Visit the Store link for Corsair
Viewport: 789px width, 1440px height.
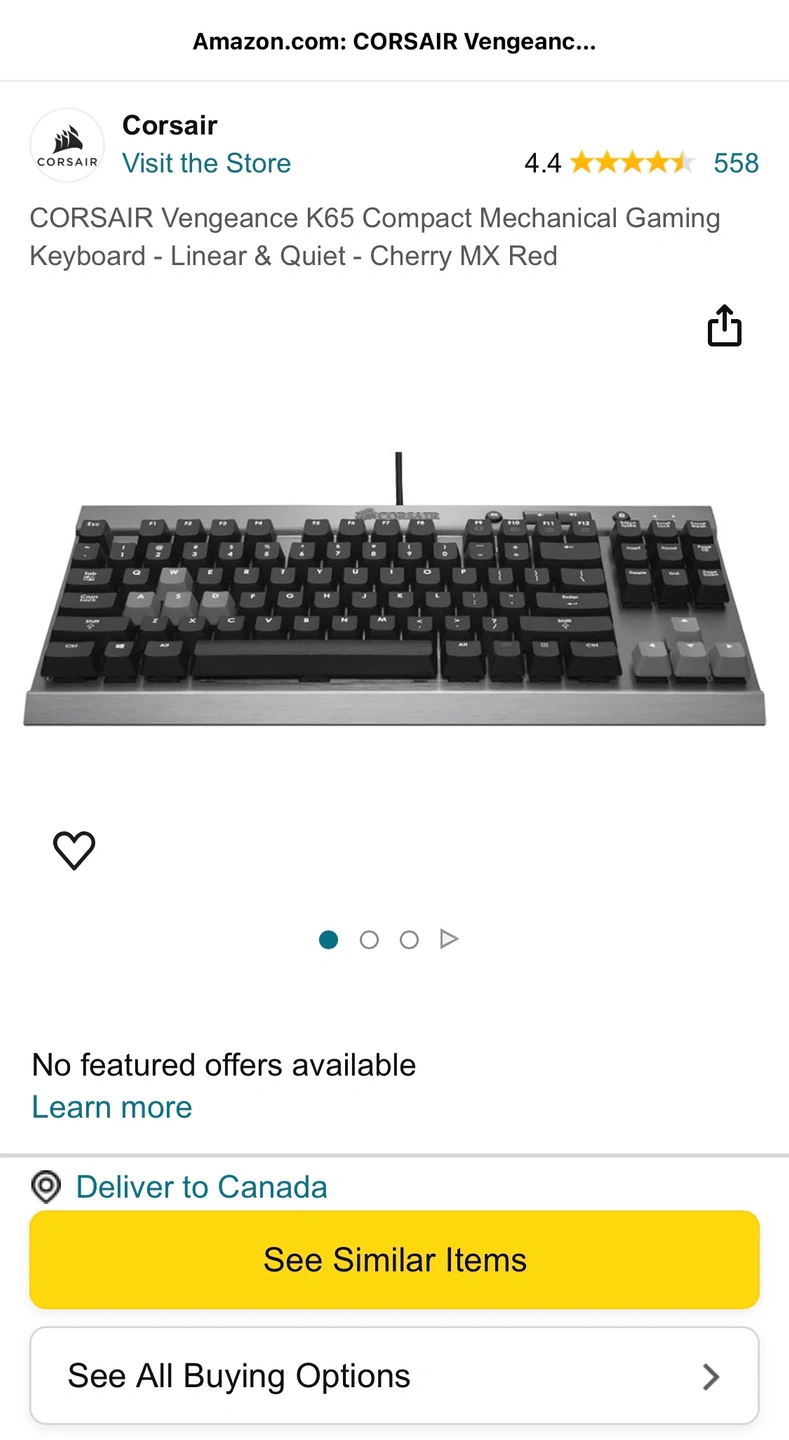[206, 163]
